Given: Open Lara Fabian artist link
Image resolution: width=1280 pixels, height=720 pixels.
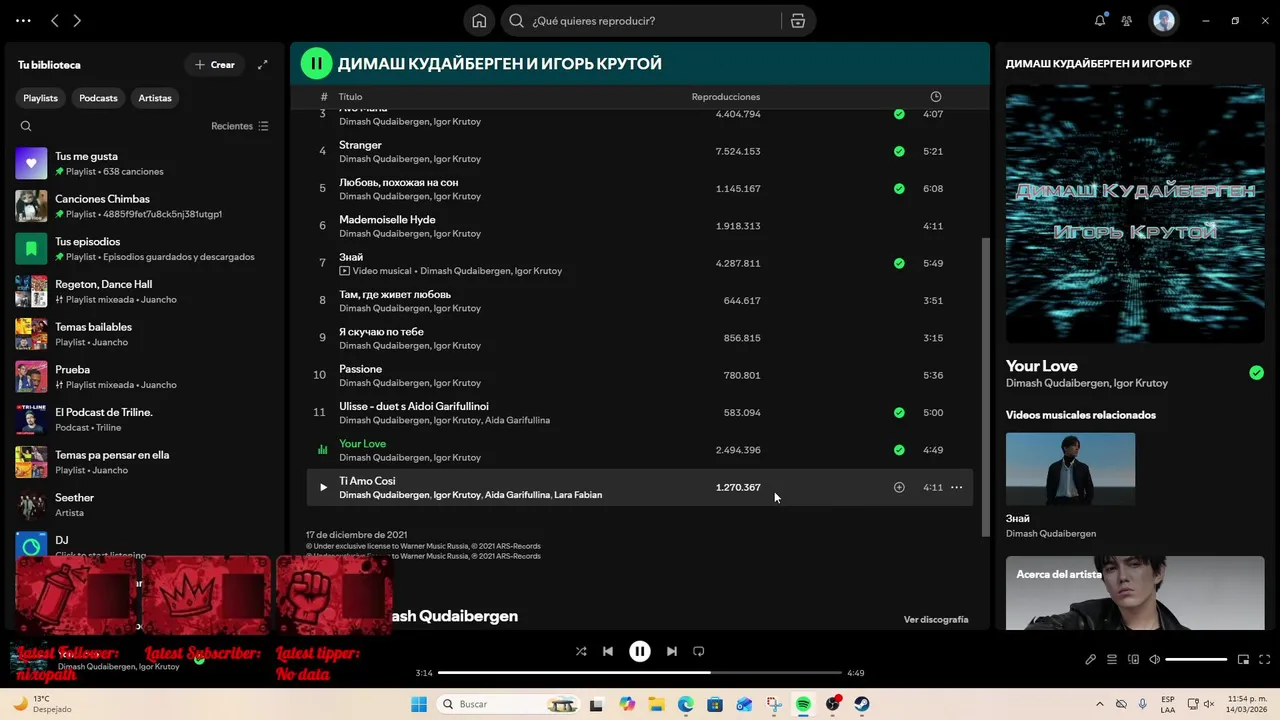Looking at the screenshot, I should [x=579, y=495].
